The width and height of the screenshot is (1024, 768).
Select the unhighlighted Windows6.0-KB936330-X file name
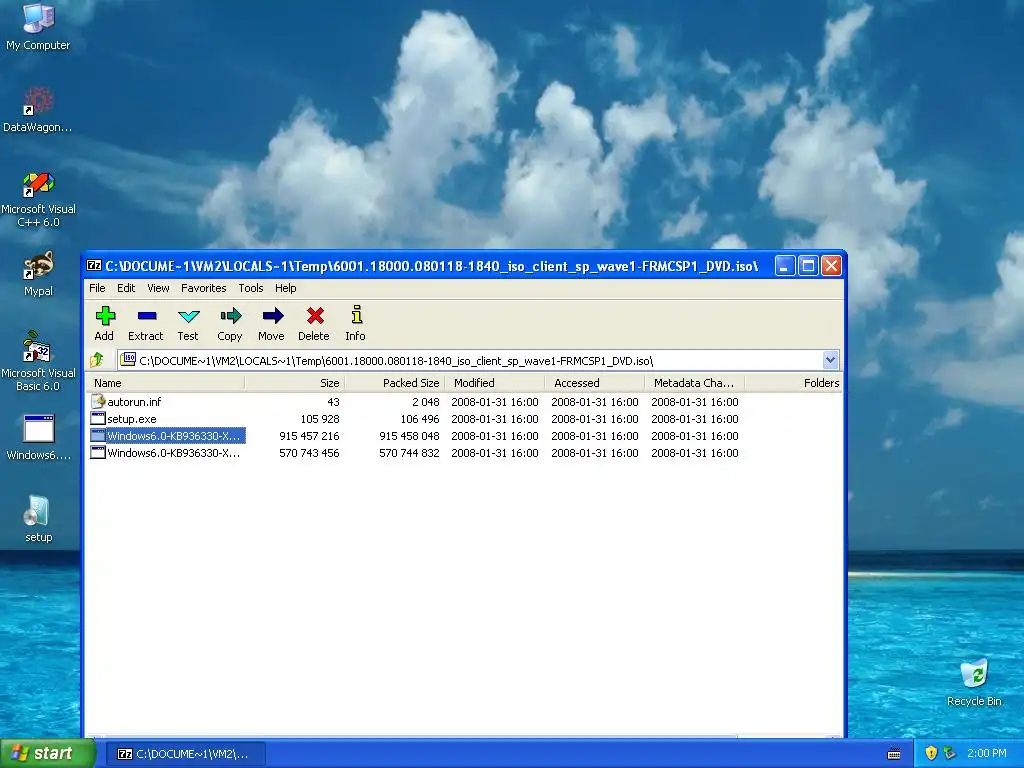(x=174, y=453)
